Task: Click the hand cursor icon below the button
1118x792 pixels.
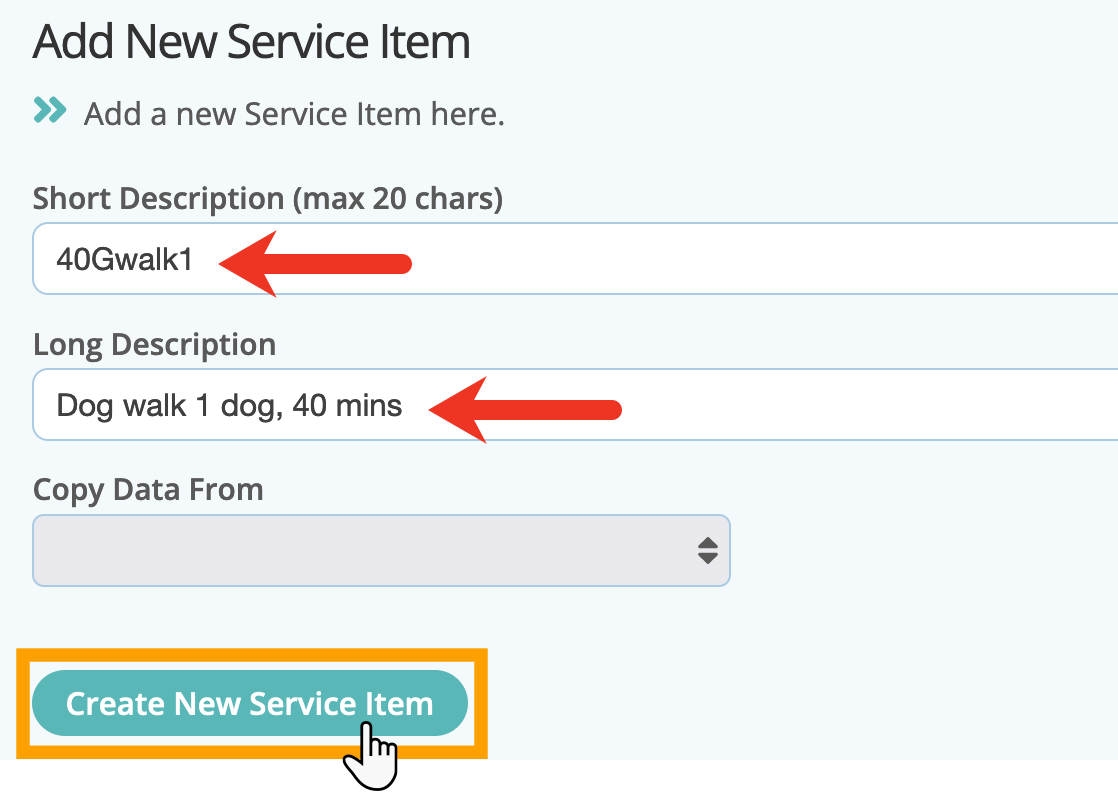Action: click(x=371, y=756)
